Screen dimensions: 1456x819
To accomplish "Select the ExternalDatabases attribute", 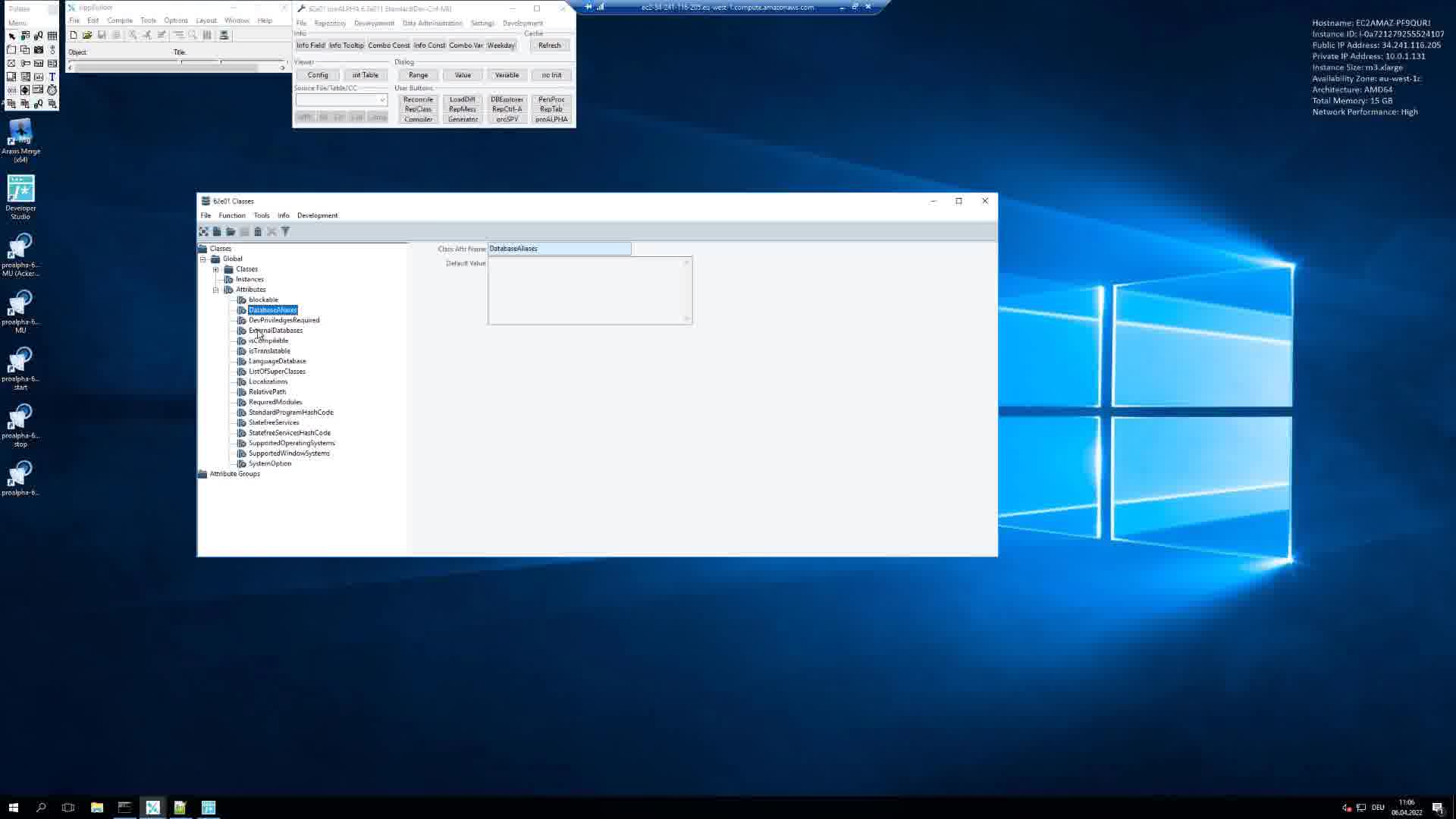I will pos(276,331).
